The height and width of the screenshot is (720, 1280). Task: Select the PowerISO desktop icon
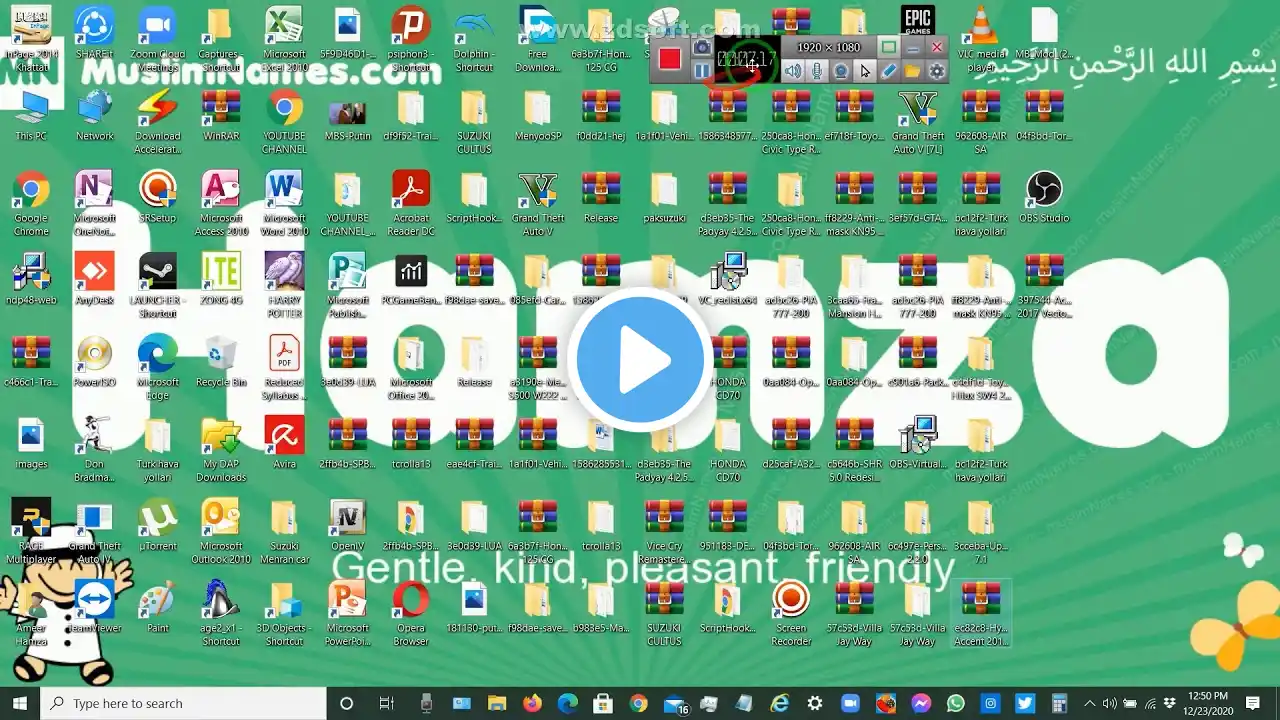[x=95, y=361]
